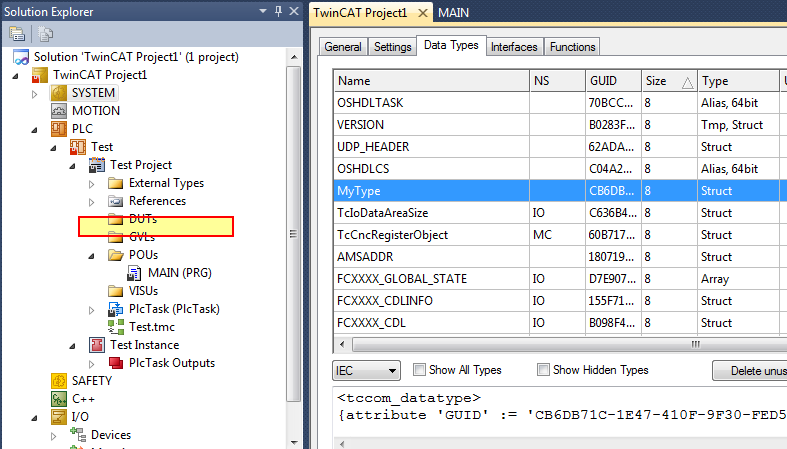Click the data types table horizontal scrollbar thumb
Viewport: 787px width, 449px height.
click(570, 345)
